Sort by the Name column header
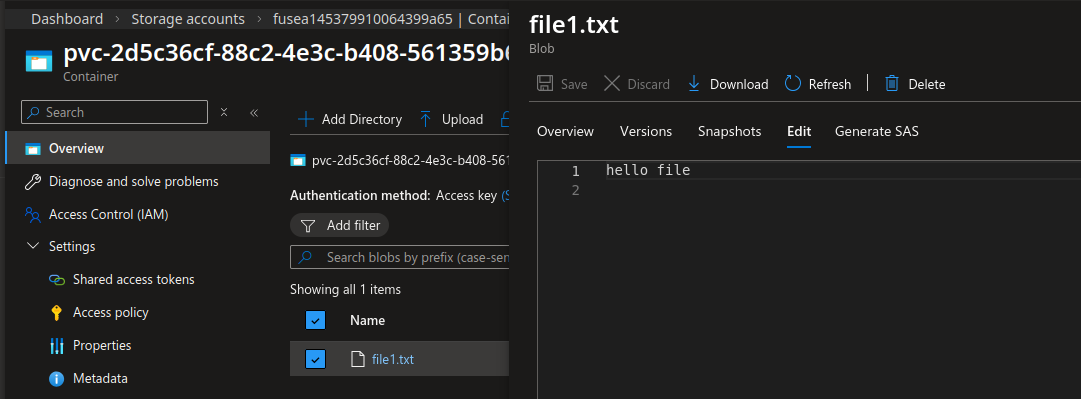This screenshot has width=1081, height=399. tap(367, 320)
